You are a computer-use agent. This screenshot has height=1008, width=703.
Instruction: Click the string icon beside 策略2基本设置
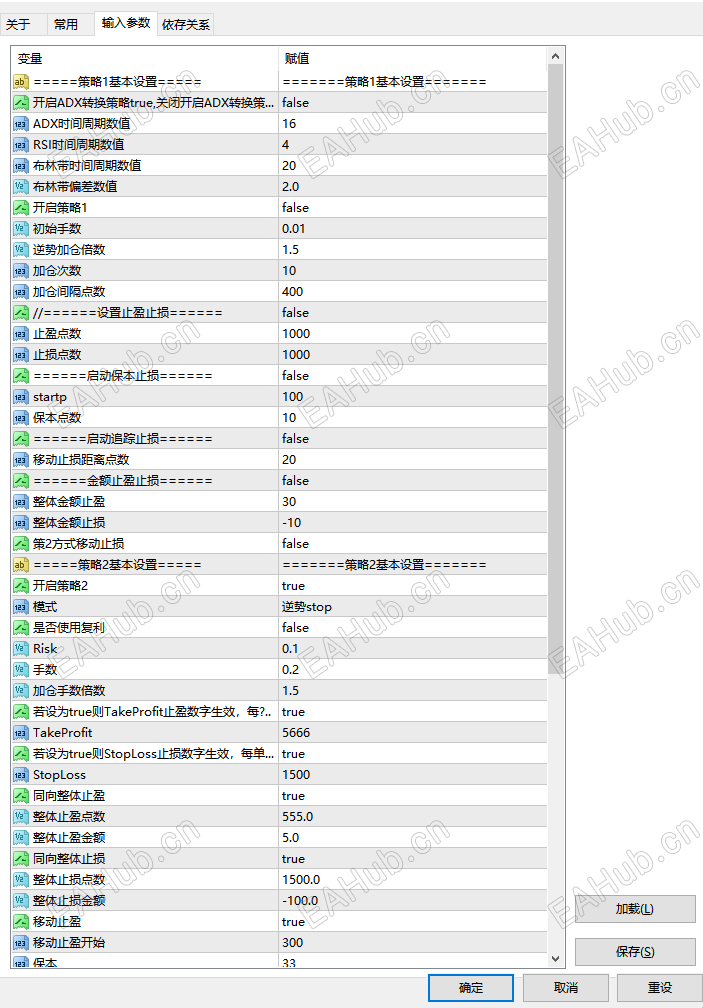pos(21,565)
